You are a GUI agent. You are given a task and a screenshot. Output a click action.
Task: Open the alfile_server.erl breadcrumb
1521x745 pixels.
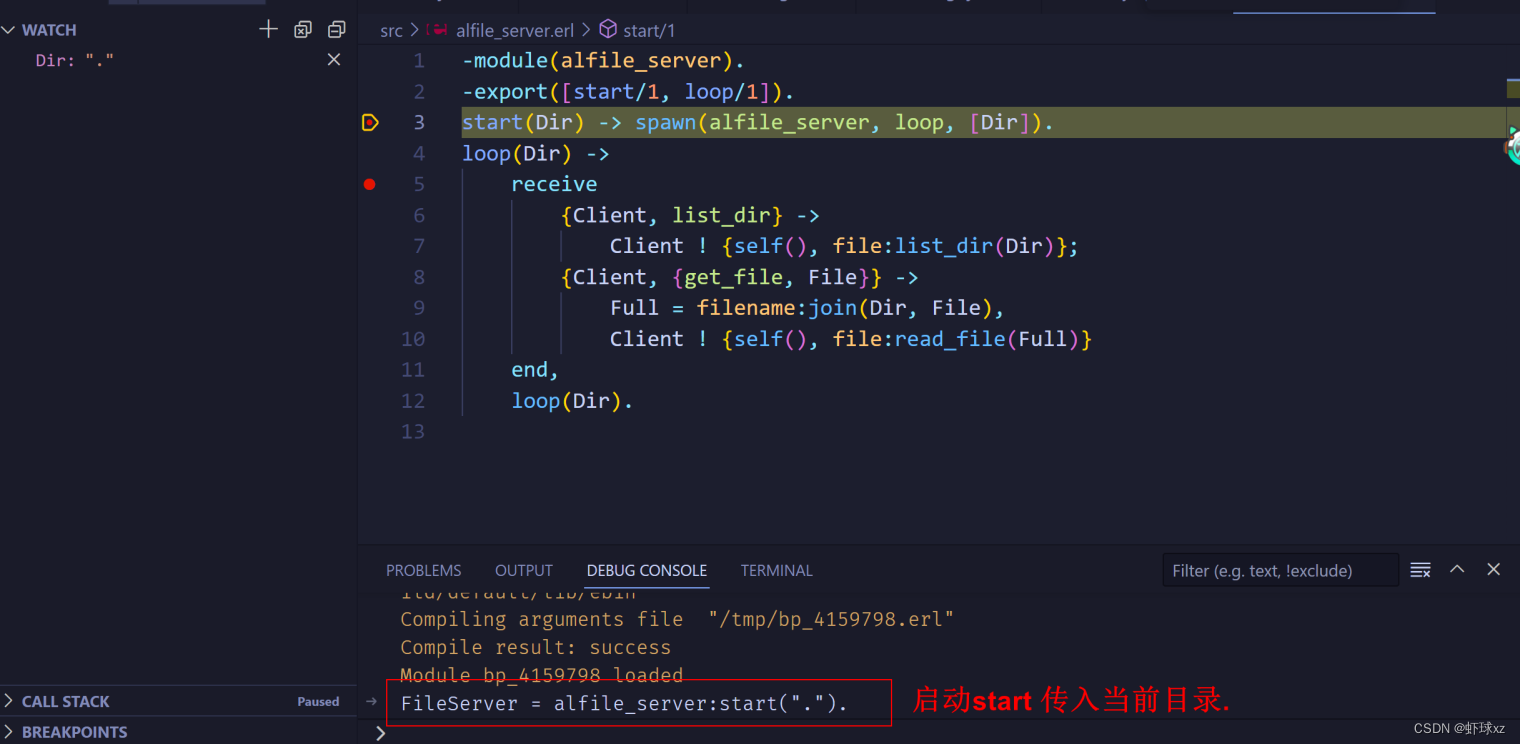515,31
